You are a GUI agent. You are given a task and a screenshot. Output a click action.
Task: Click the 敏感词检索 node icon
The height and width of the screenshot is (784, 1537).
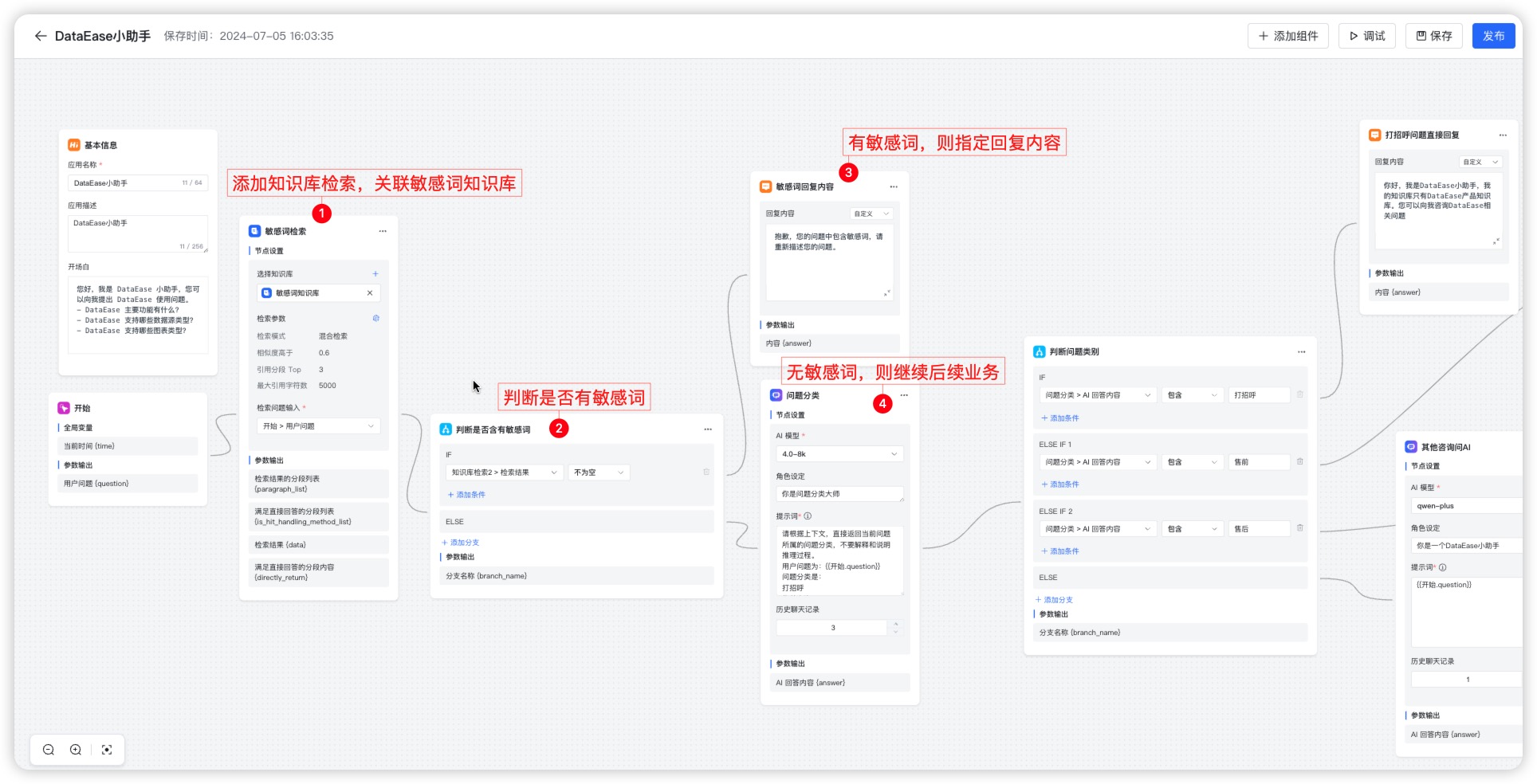tap(254, 231)
